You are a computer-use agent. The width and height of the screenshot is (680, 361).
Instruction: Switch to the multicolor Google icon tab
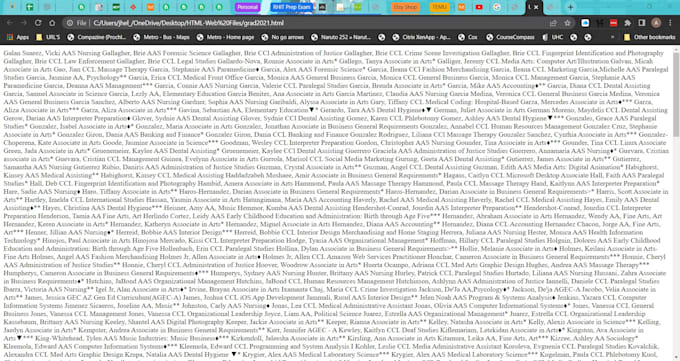497,7
